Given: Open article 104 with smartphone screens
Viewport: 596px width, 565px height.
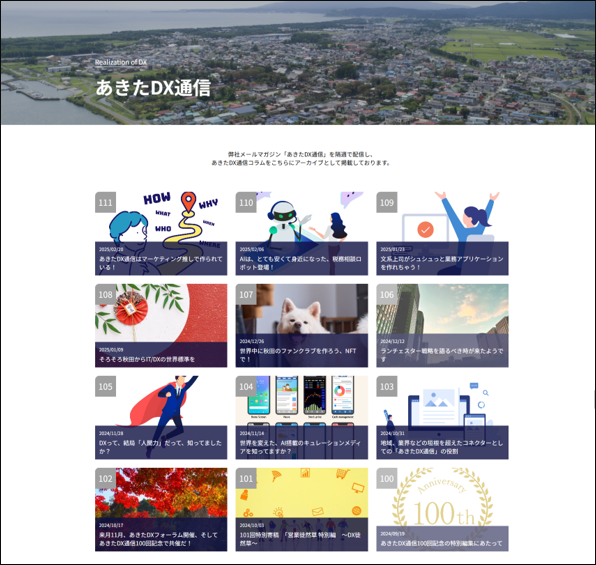Looking at the screenshot, I should tap(301, 417).
